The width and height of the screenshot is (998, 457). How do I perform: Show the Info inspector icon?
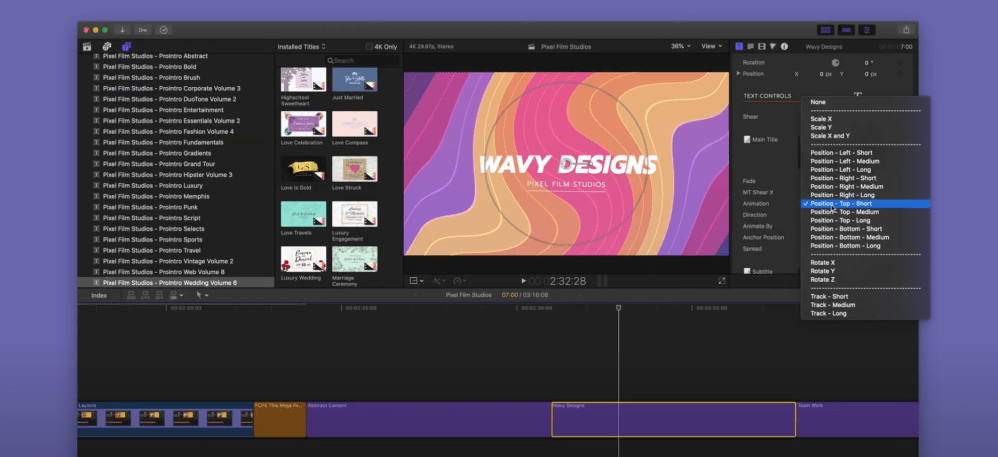783,46
